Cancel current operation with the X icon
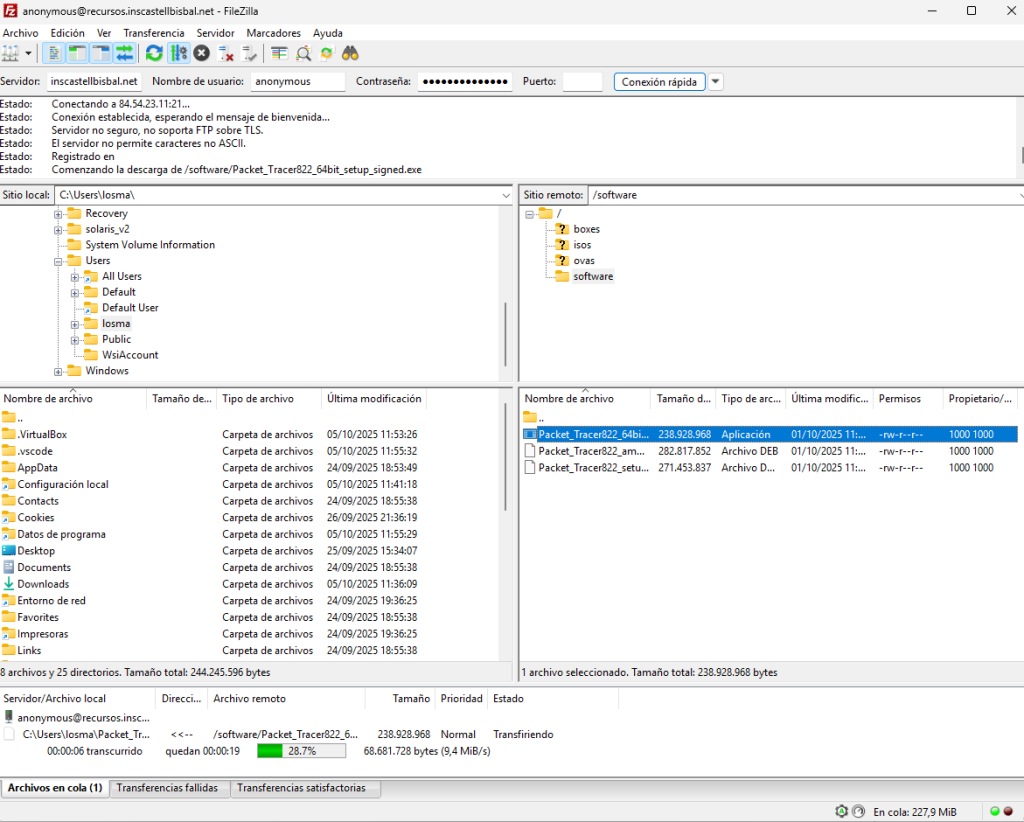This screenshot has width=1024, height=822. (x=202, y=53)
